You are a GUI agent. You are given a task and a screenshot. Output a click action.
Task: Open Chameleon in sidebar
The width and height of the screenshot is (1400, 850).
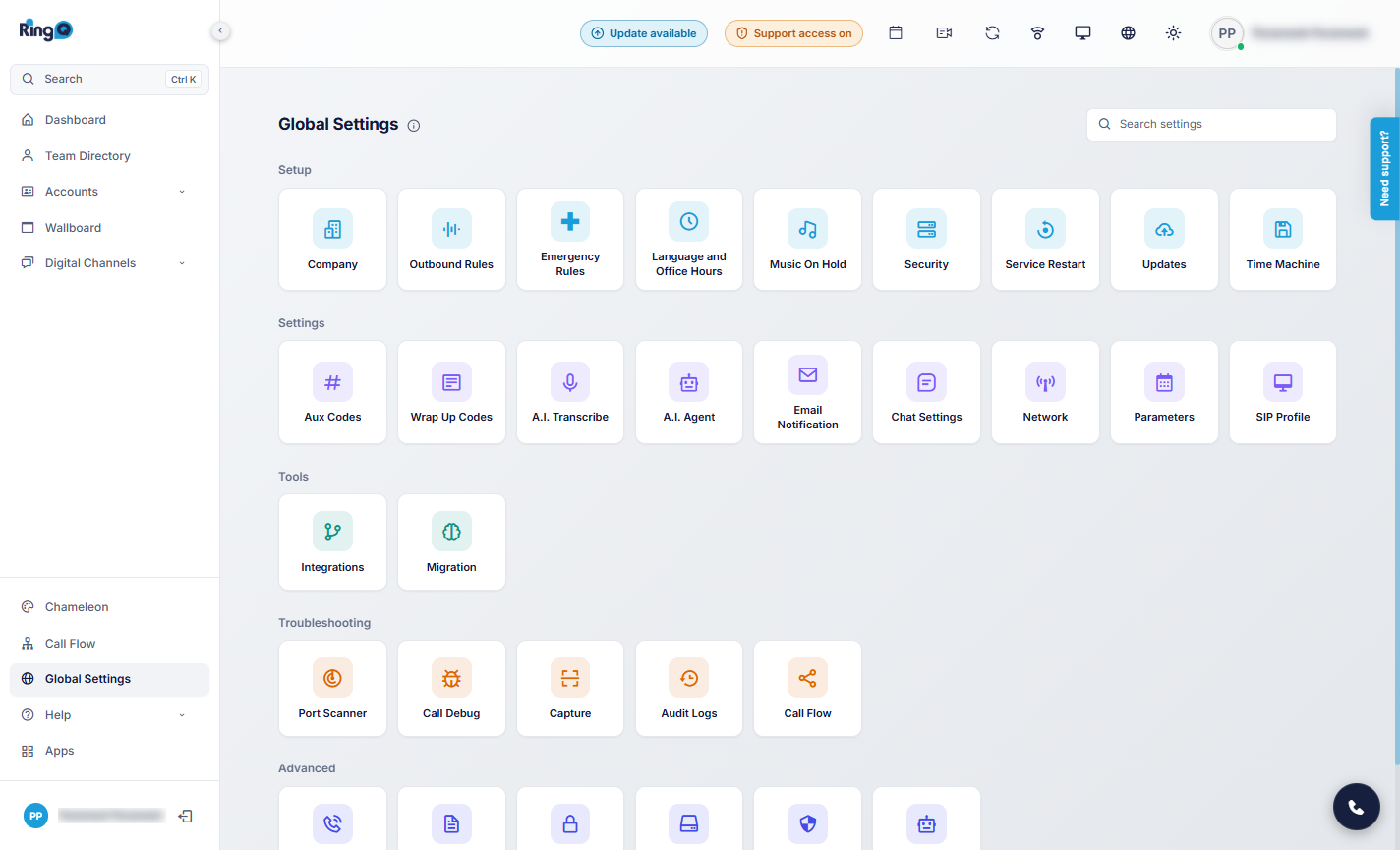109,607
